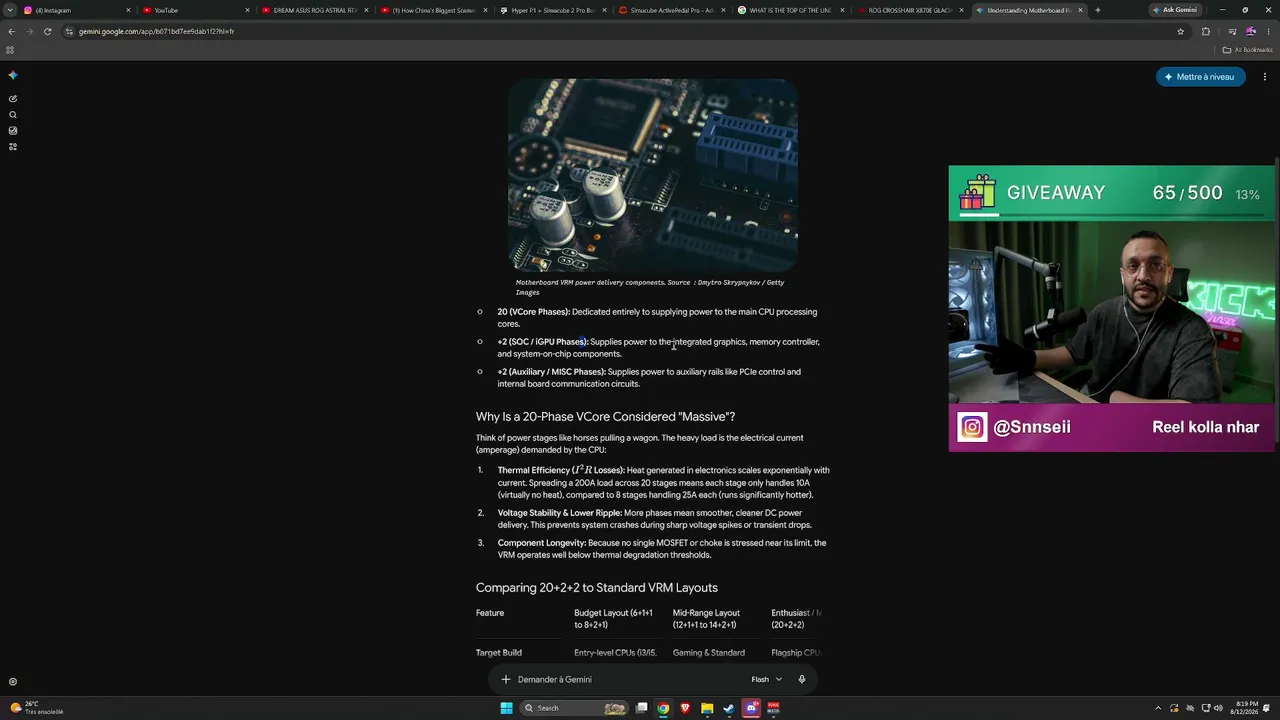Open the Windows Start menu
Screen dimensions: 1280x720
[507, 708]
